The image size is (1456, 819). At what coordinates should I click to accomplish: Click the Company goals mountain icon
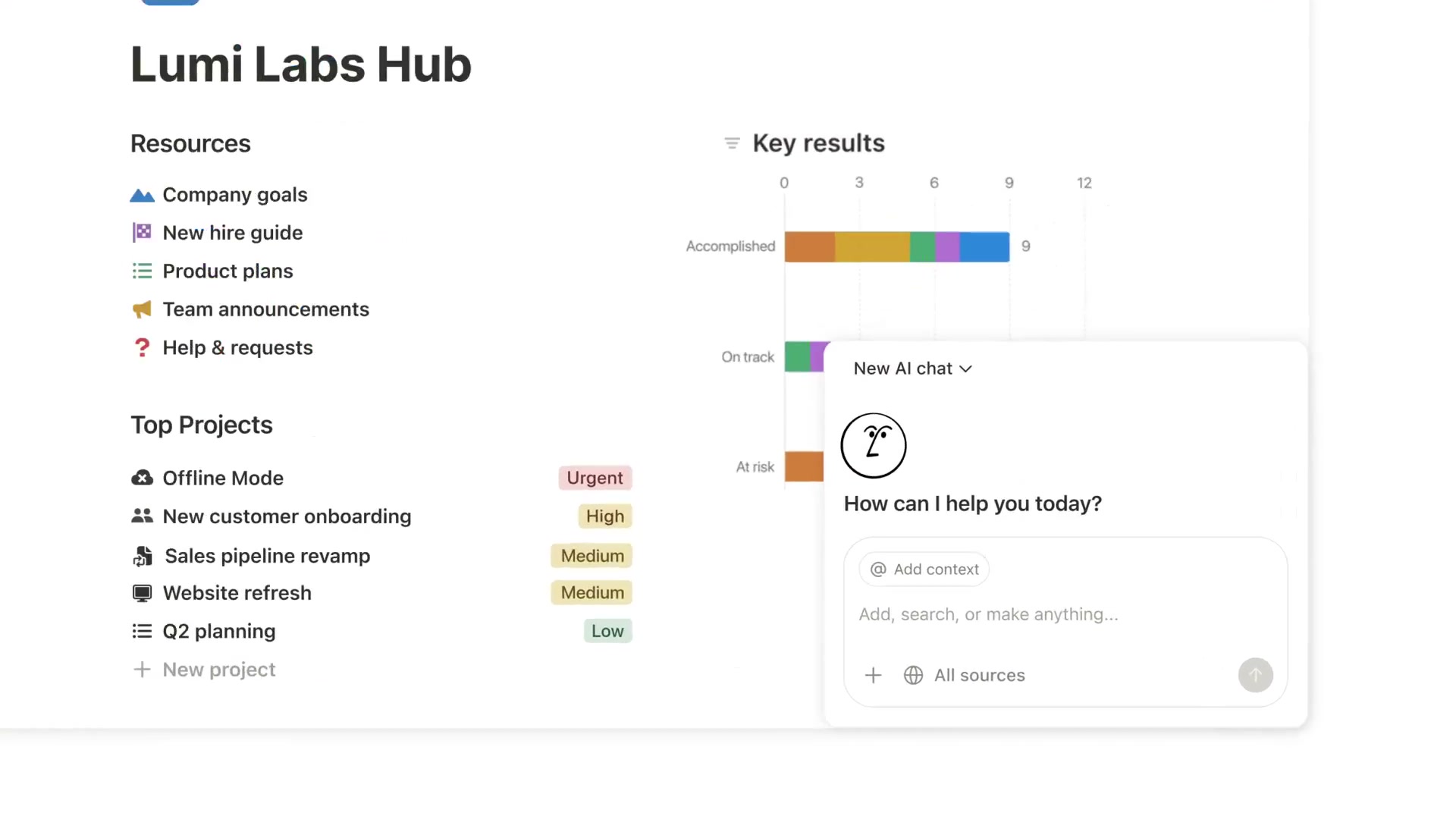(142, 196)
